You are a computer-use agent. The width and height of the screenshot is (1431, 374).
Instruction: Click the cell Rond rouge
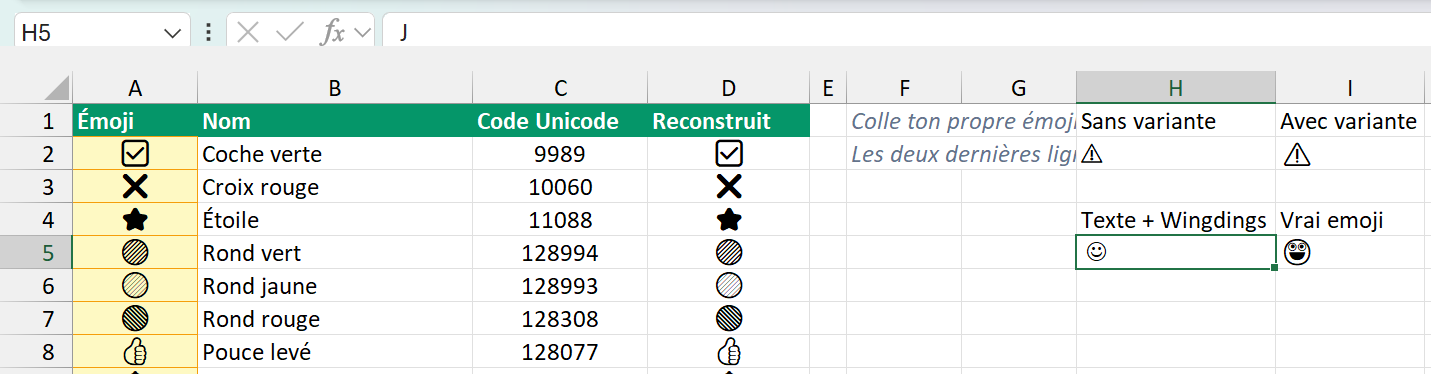tap(335, 319)
